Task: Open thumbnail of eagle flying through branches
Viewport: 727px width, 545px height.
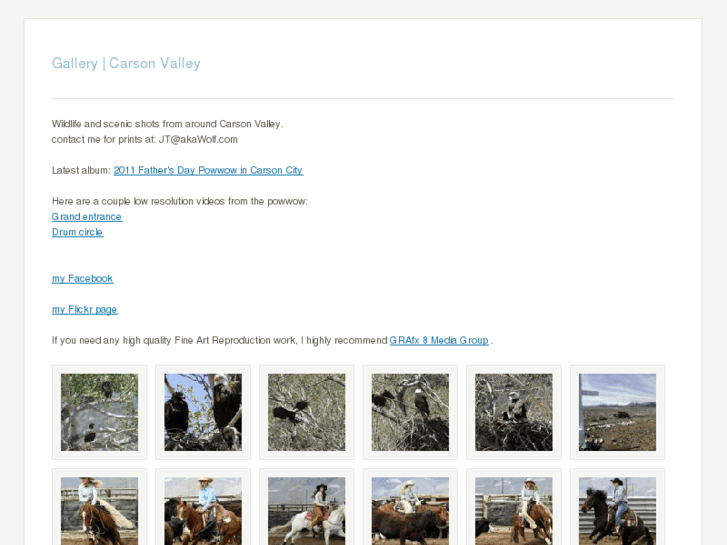Action: (x=306, y=412)
